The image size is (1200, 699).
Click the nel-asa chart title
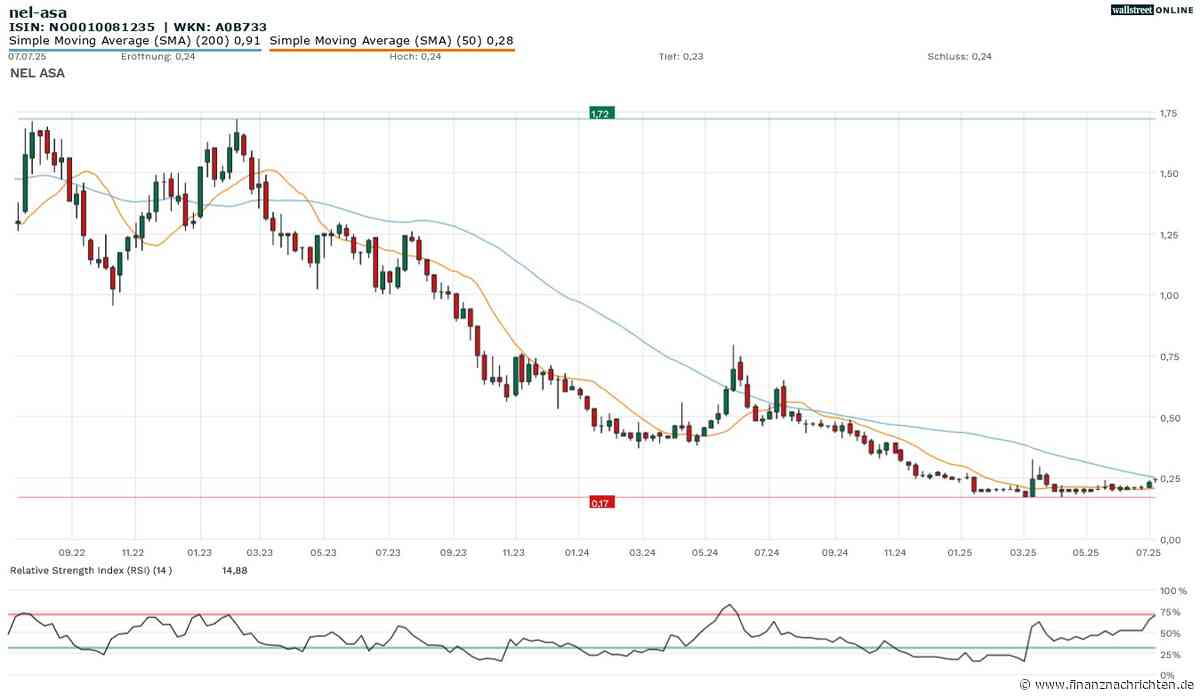tap(38, 12)
